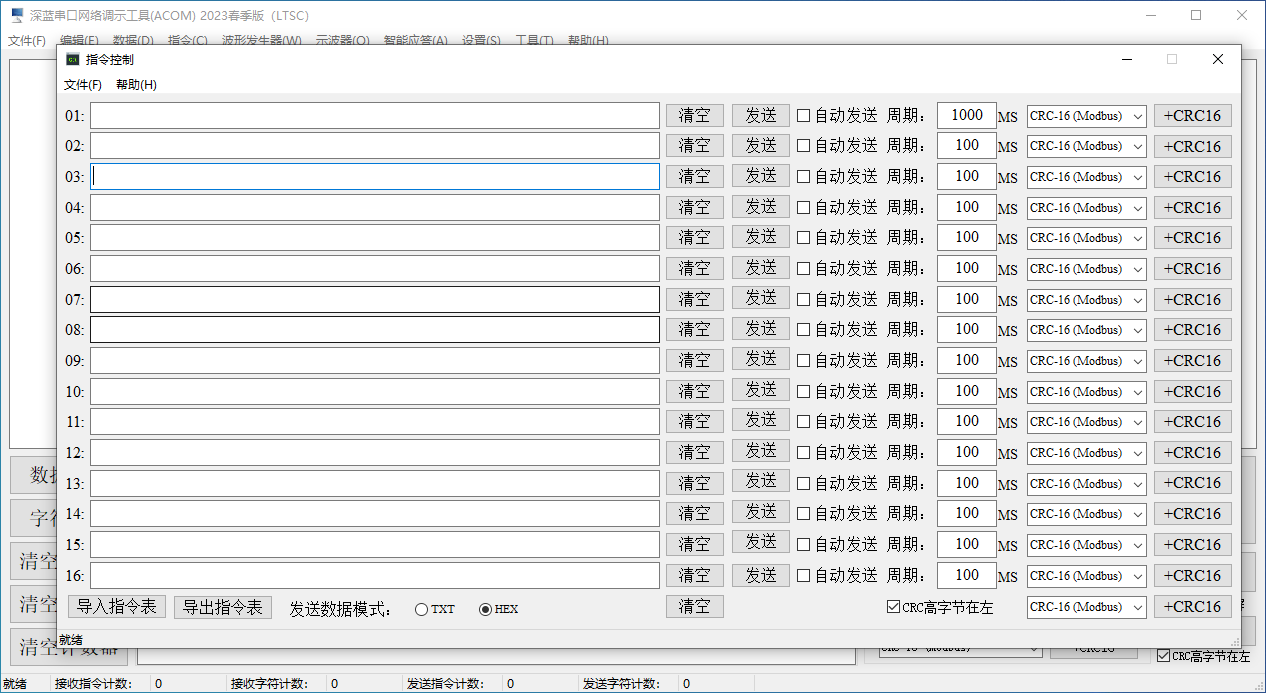Expand the CRC type dropdown on row 10
Viewport: 1266px width, 693px height.
[x=1086, y=392]
